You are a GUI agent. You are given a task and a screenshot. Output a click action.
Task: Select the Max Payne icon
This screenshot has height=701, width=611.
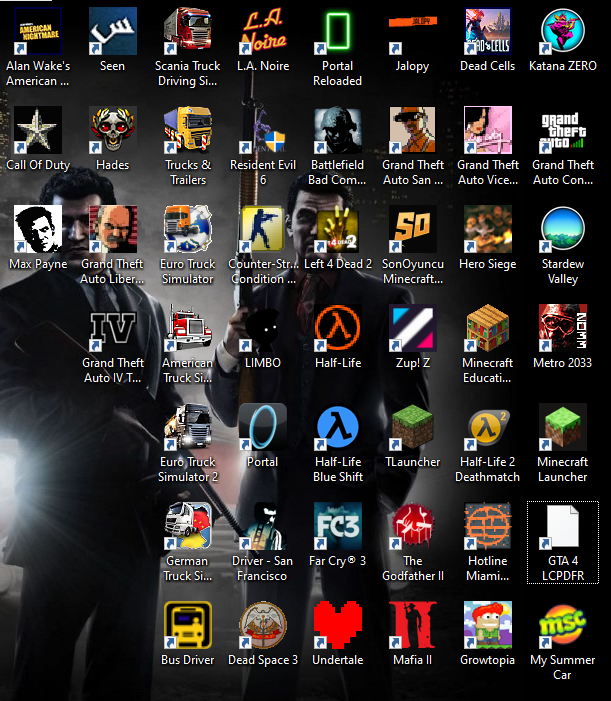coord(38,229)
